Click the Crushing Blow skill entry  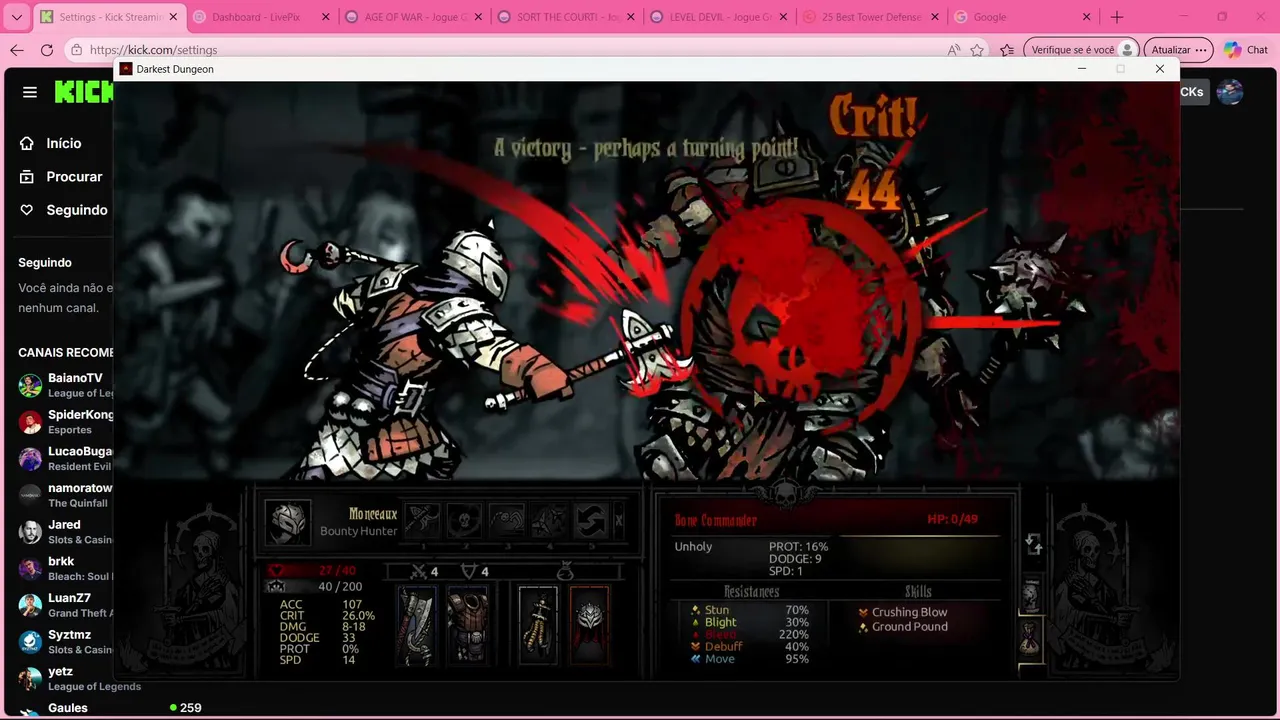coord(903,612)
